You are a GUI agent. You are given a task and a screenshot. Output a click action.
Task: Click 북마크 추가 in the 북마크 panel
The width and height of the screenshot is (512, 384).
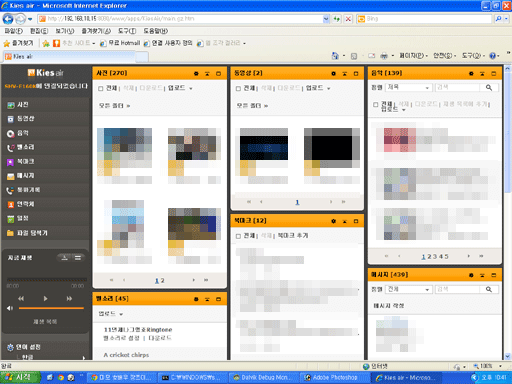pyautogui.click(x=293, y=236)
